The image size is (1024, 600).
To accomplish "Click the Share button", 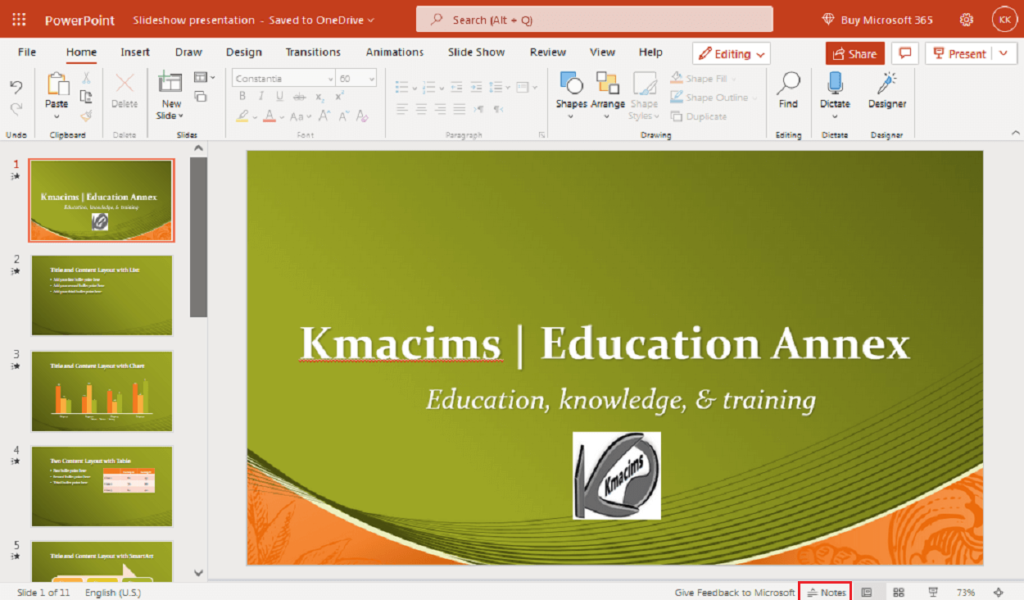I will pos(855,54).
